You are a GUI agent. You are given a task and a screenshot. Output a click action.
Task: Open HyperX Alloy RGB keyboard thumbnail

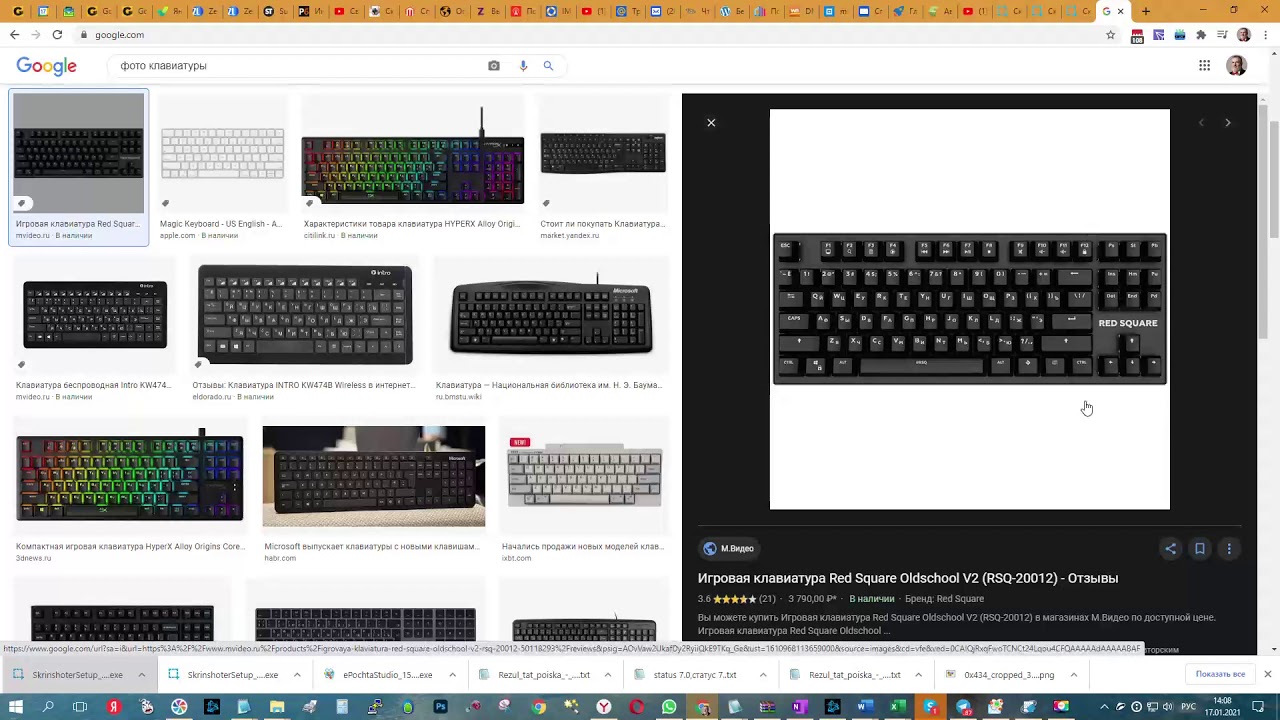pyautogui.click(x=413, y=155)
